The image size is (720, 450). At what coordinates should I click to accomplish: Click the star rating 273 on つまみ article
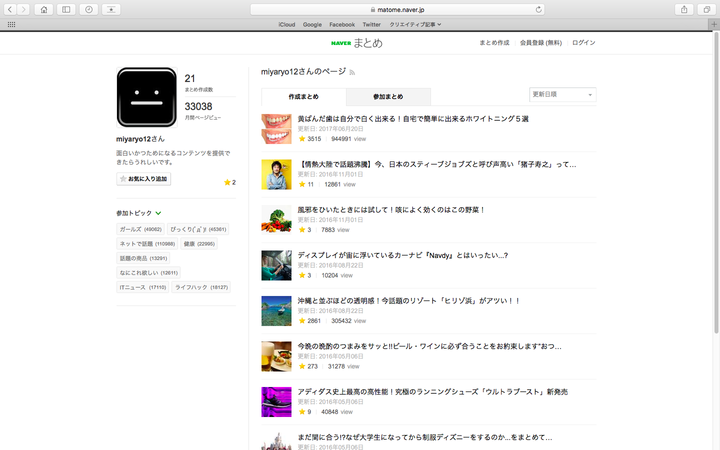pos(308,366)
